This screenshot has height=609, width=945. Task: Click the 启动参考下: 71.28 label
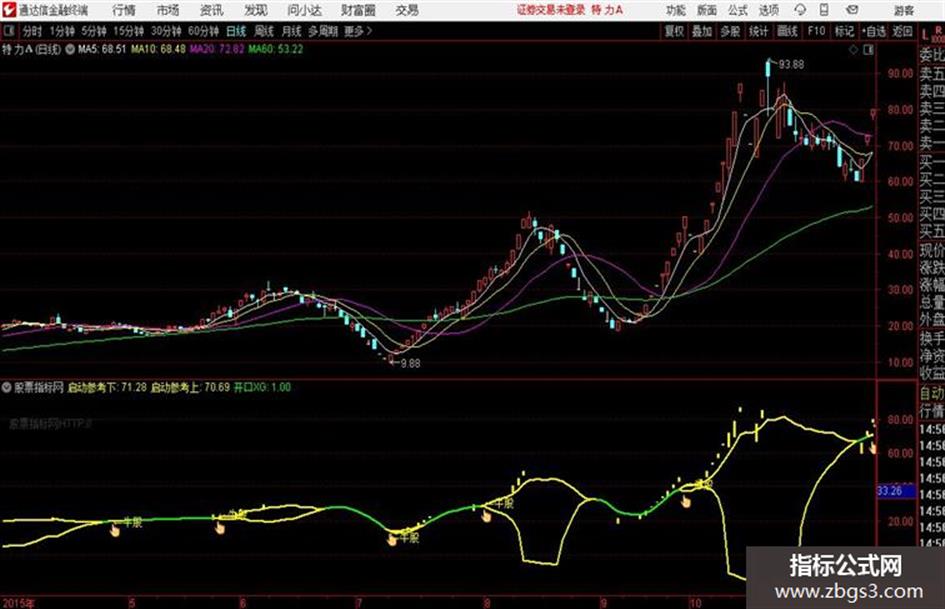coord(107,387)
